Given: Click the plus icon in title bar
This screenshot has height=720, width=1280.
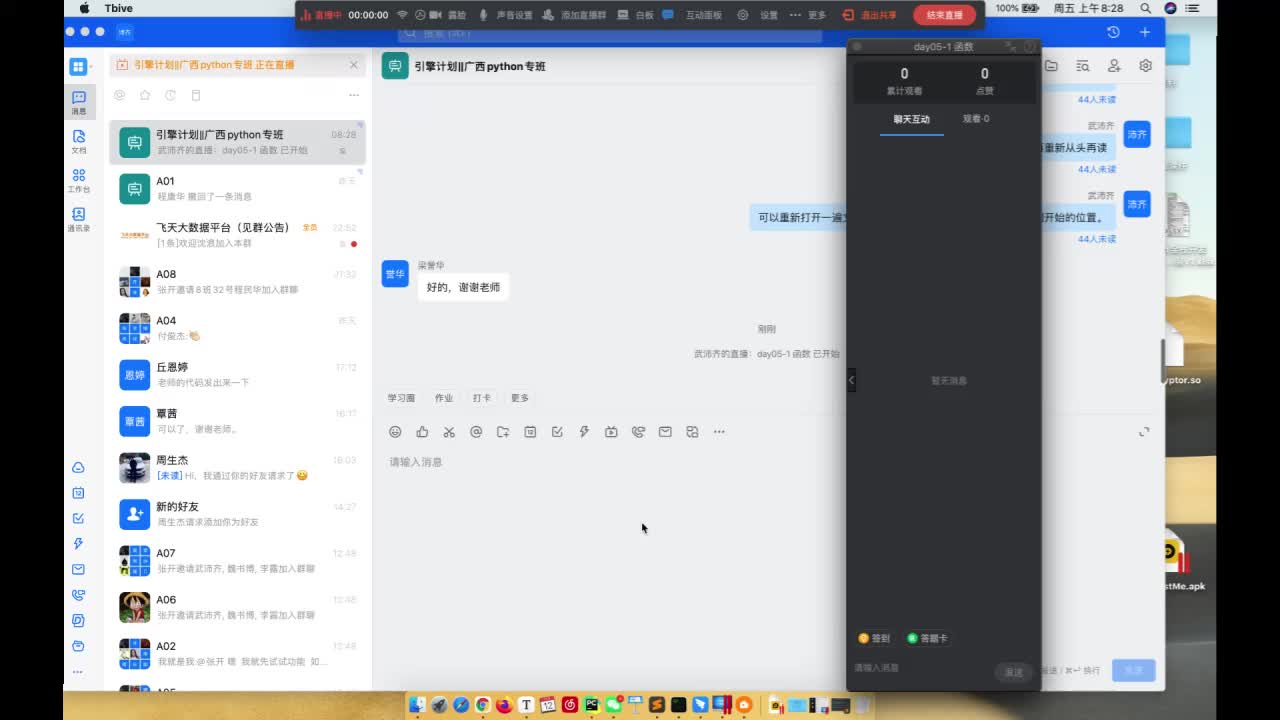Looking at the screenshot, I should click(x=1145, y=32).
